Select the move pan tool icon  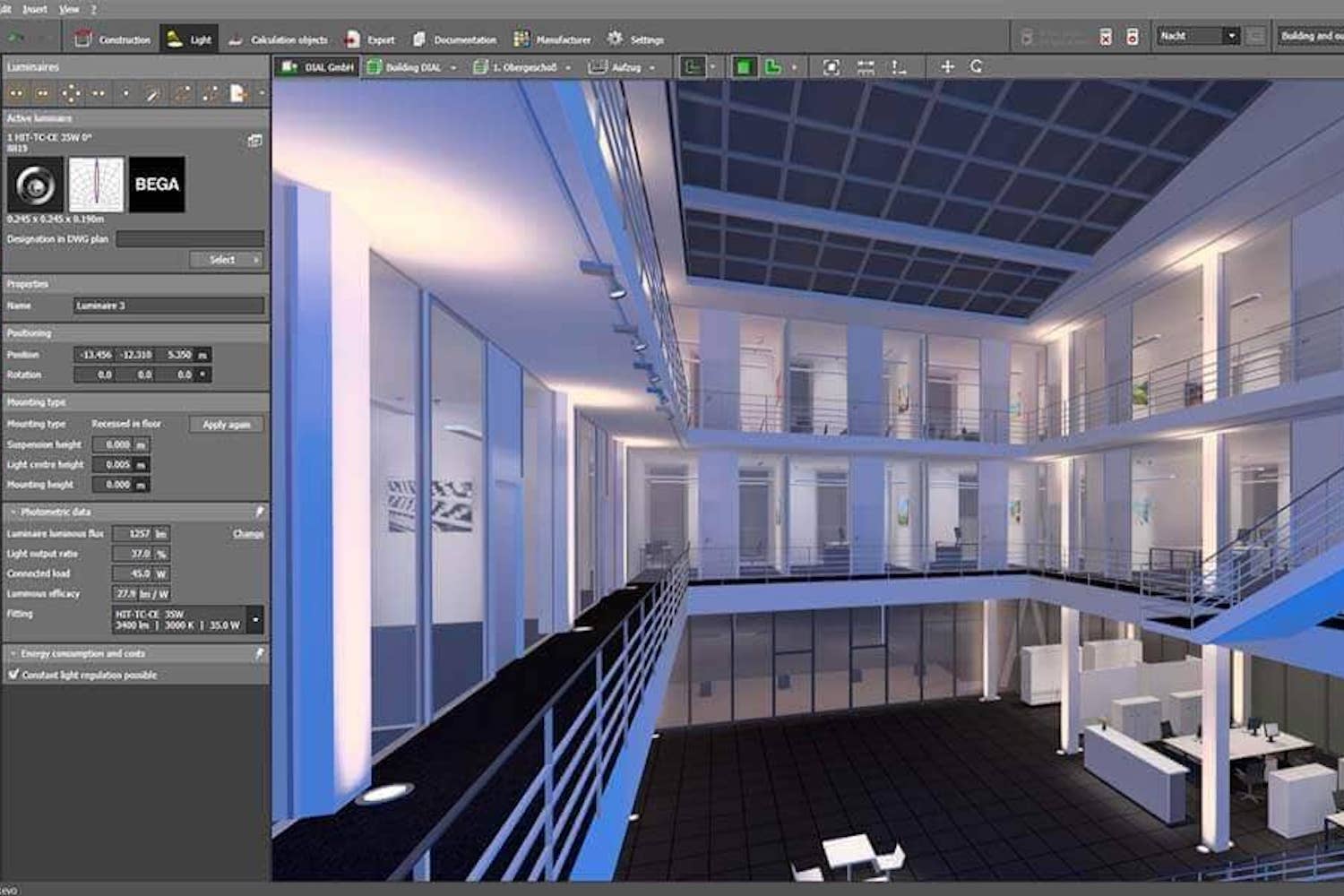[x=947, y=66]
